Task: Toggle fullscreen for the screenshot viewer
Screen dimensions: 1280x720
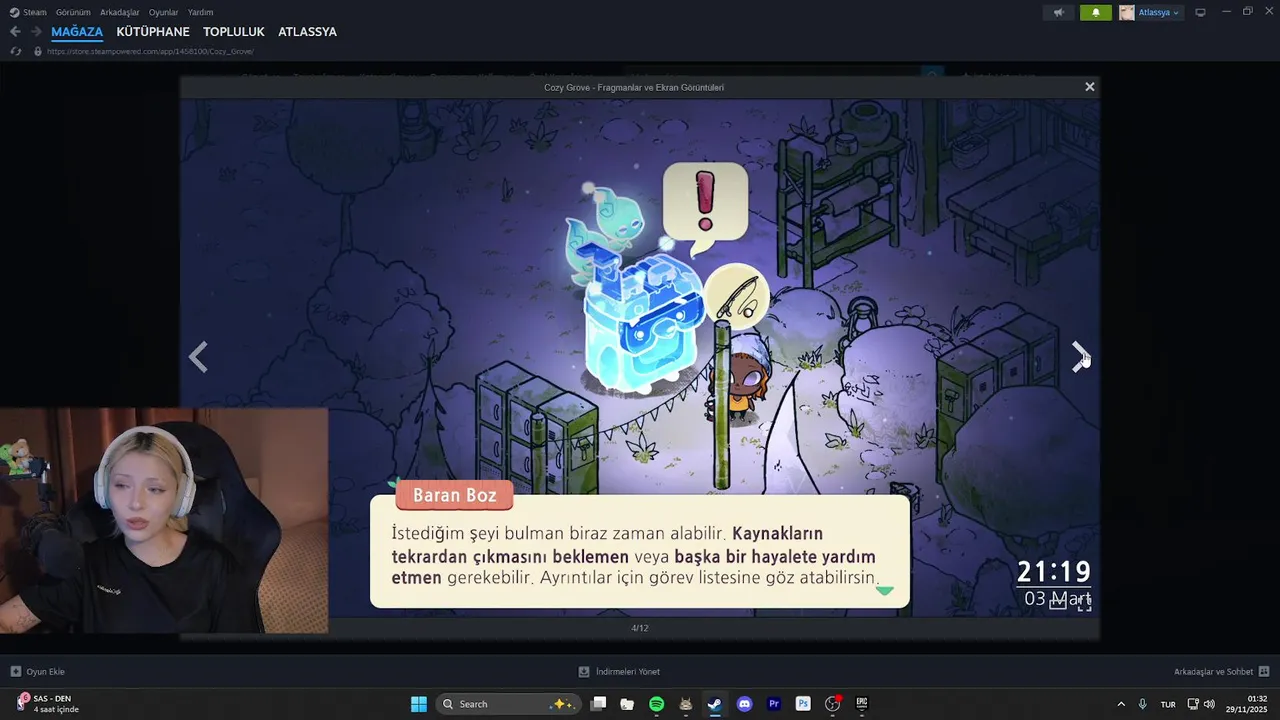Action: pyautogui.click(x=1084, y=604)
